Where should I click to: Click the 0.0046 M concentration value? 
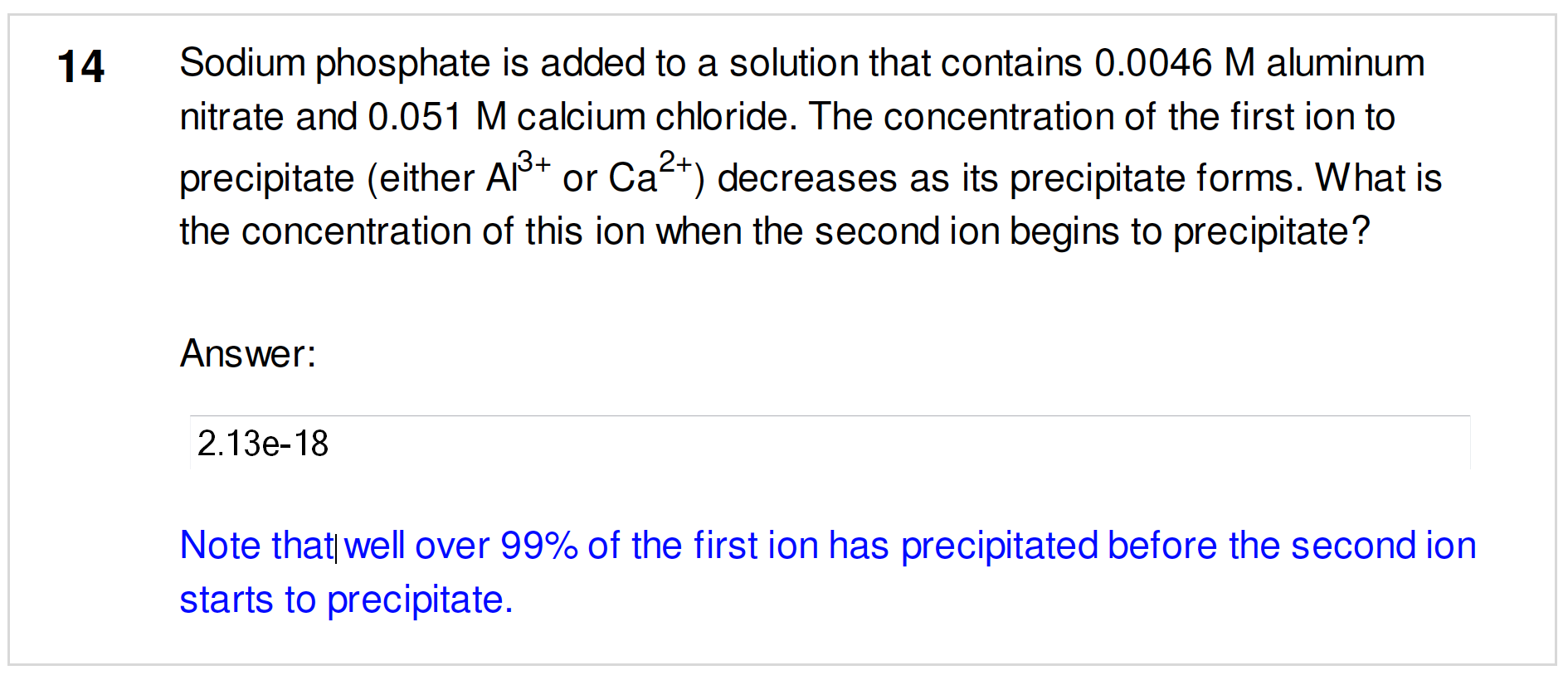tap(1173, 63)
